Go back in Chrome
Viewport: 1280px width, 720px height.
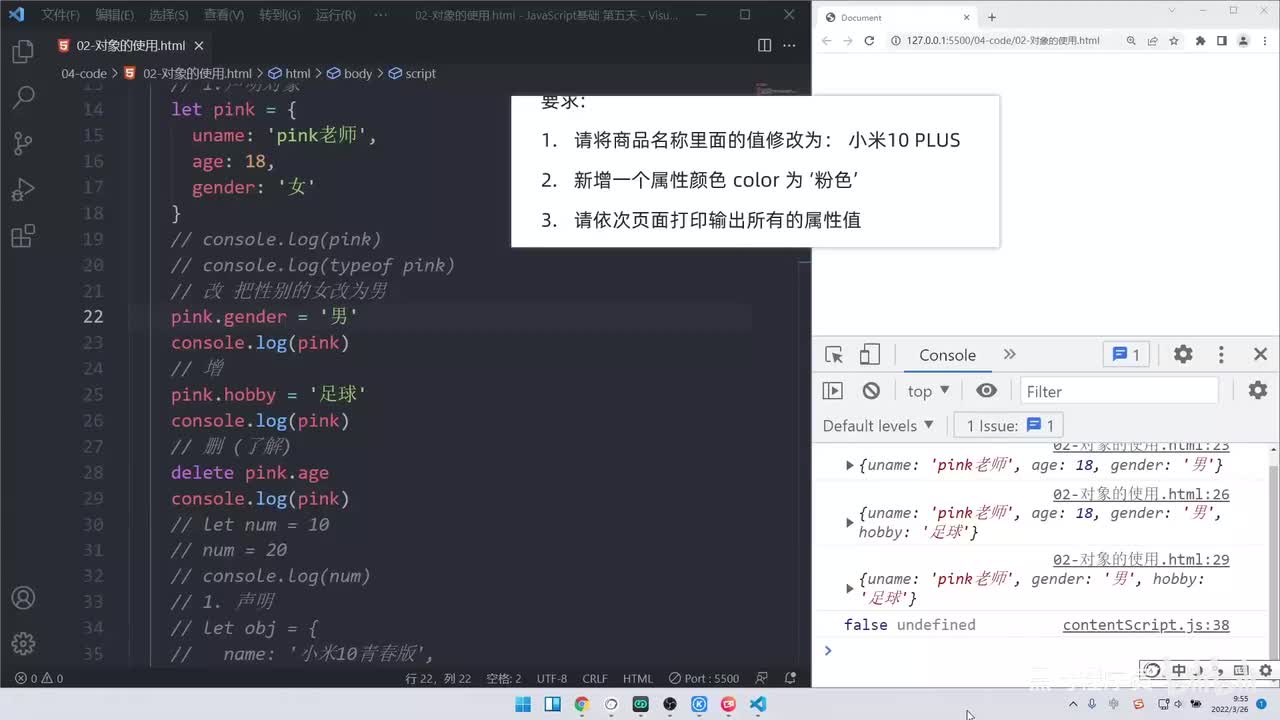tap(827, 41)
